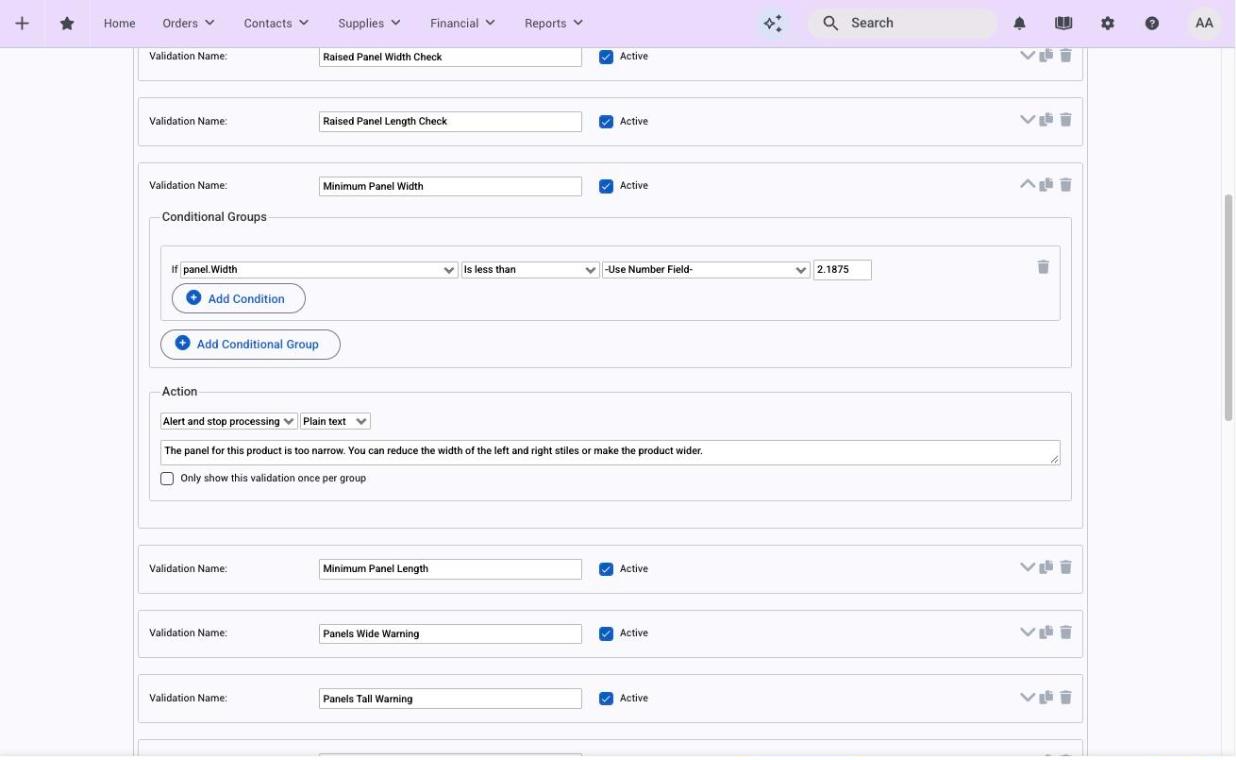Edit the 2.1875 number value field
This screenshot has width=1236, height=760.
coord(842,270)
